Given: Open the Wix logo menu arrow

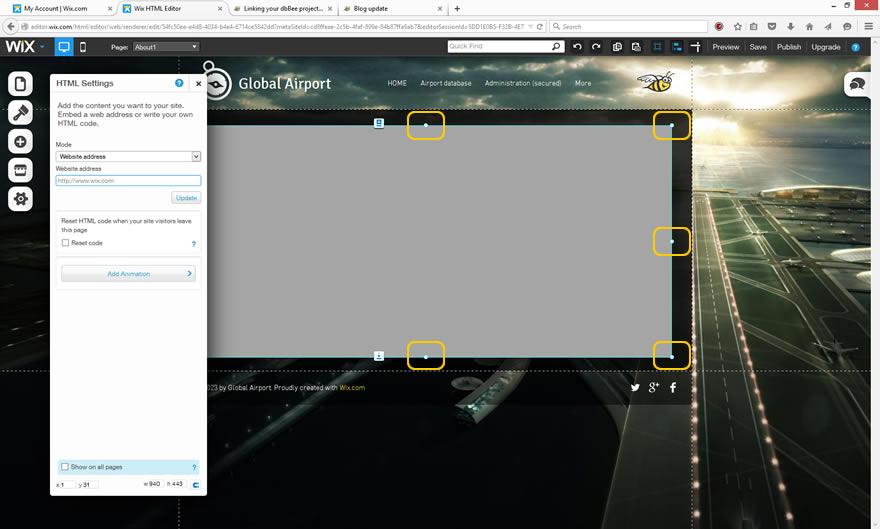Looking at the screenshot, I should (42, 47).
